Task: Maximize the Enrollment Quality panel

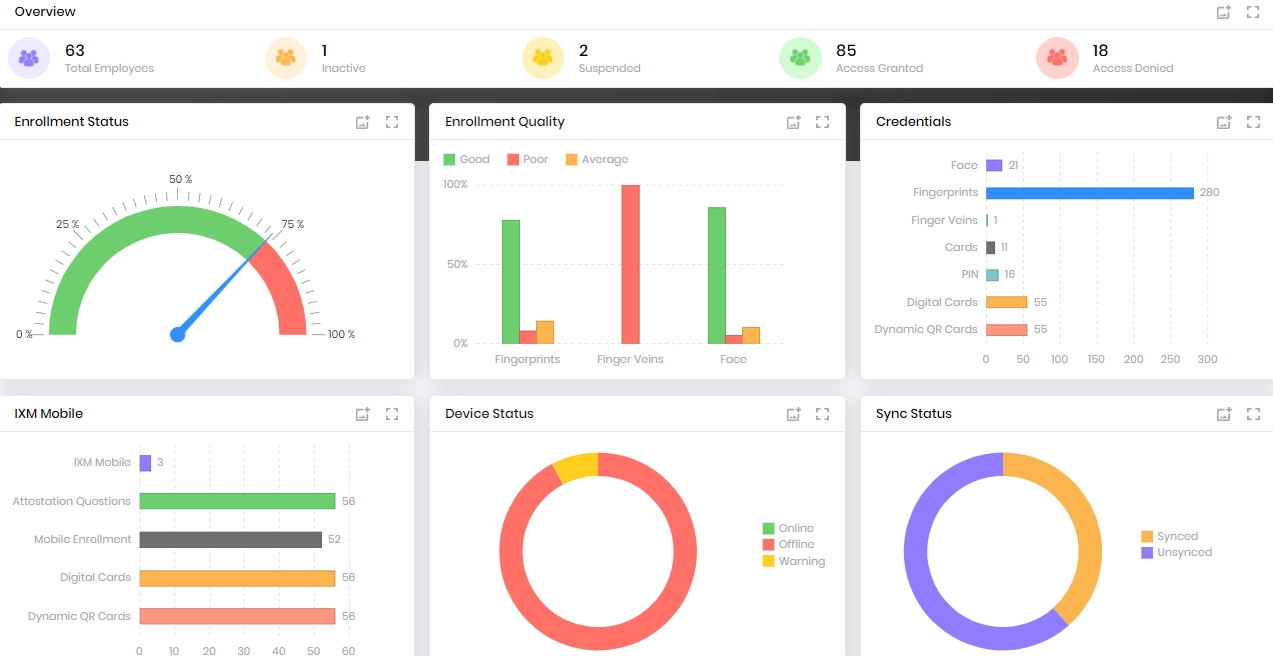Action: click(823, 122)
